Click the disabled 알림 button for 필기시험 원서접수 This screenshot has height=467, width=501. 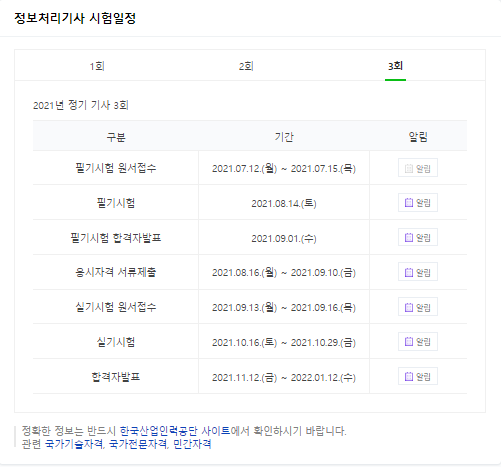[418, 168]
